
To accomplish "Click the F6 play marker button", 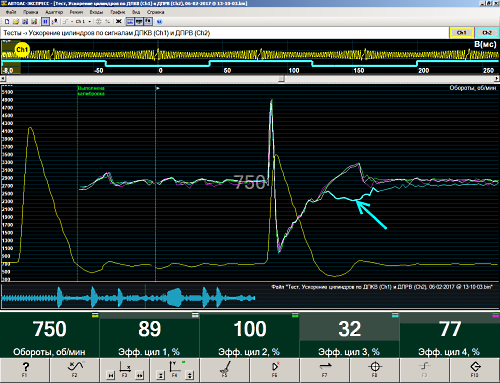I will click(275, 370).
